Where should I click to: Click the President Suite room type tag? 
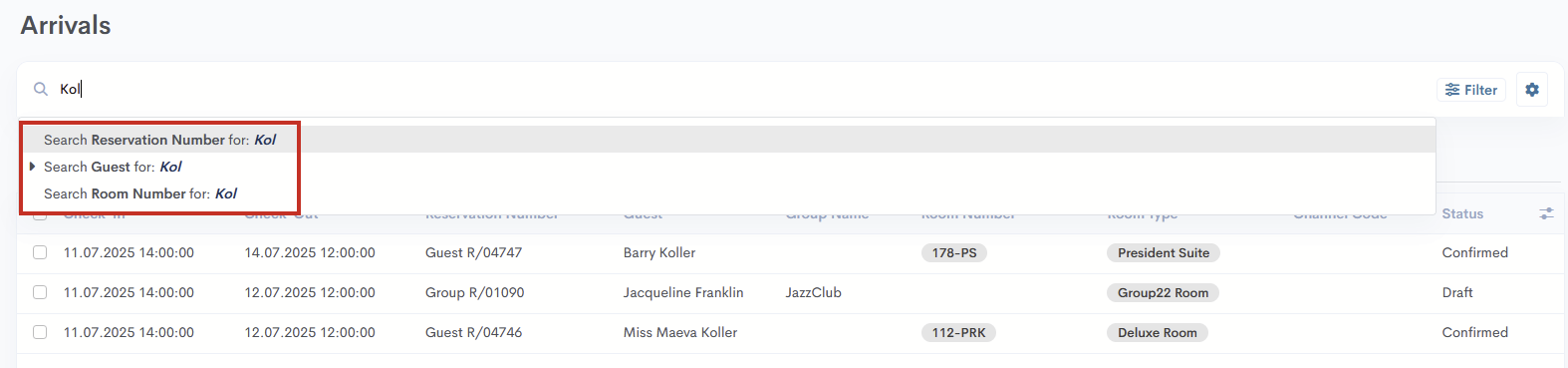[x=1164, y=252]
